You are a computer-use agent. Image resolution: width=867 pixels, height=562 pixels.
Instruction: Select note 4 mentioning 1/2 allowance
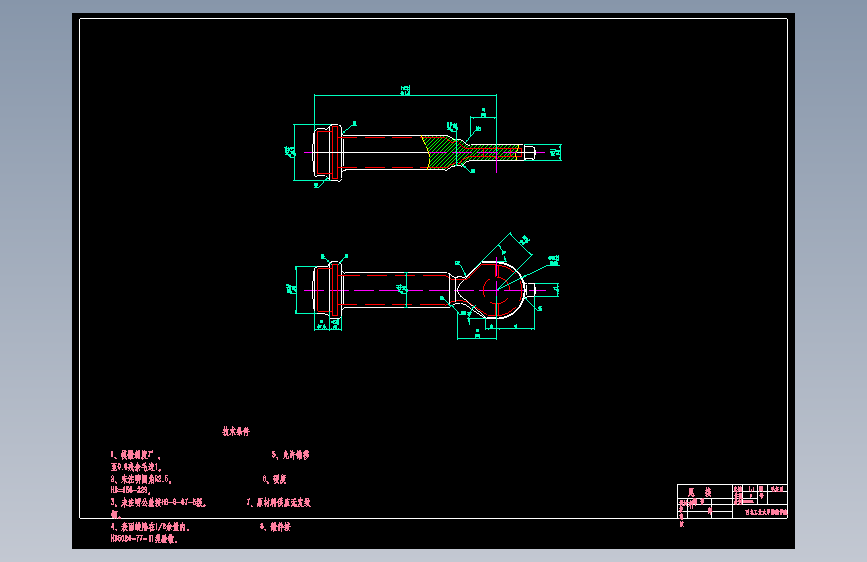150,527
